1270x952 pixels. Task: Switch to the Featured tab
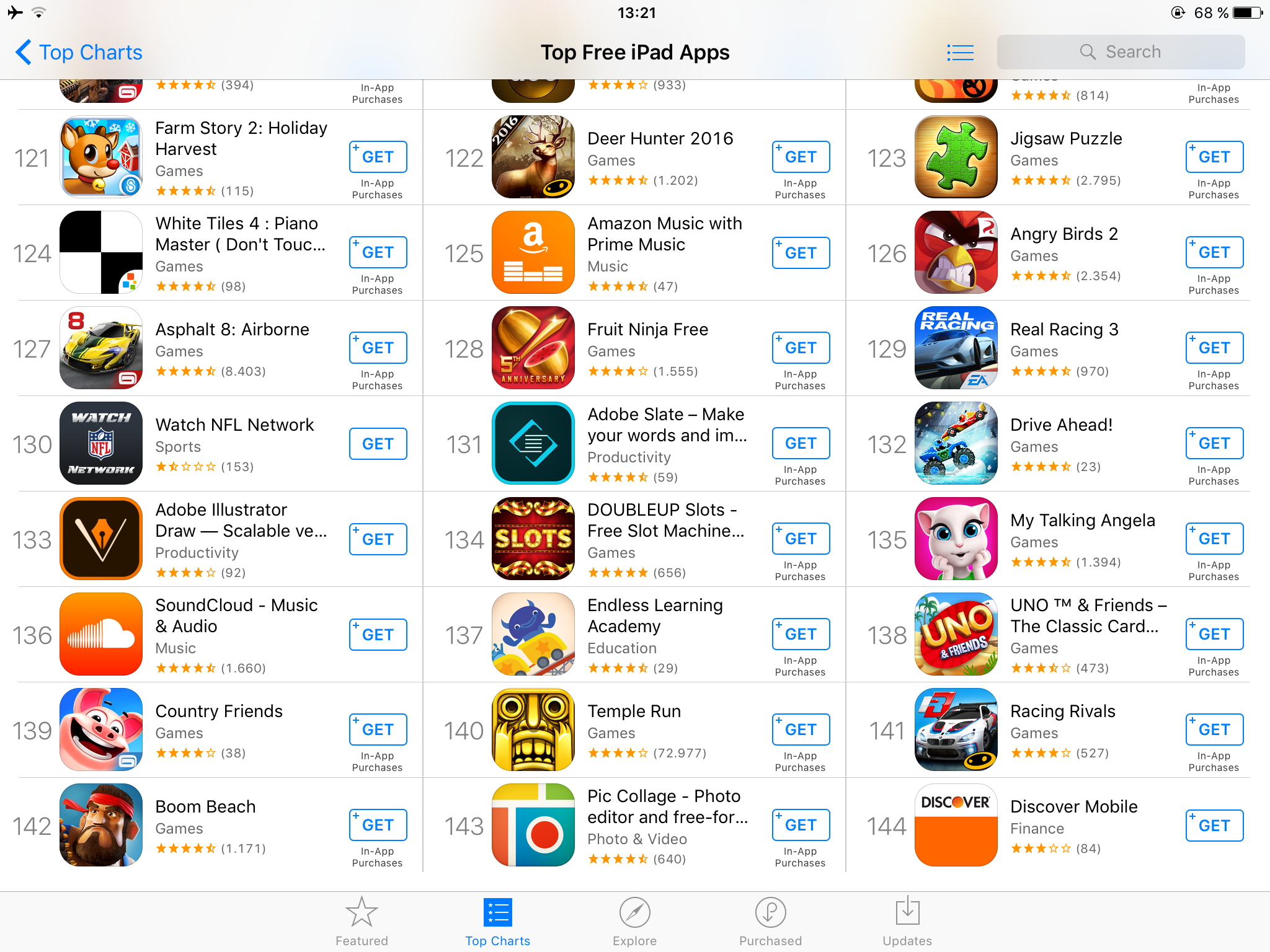[x=362, y=922]
